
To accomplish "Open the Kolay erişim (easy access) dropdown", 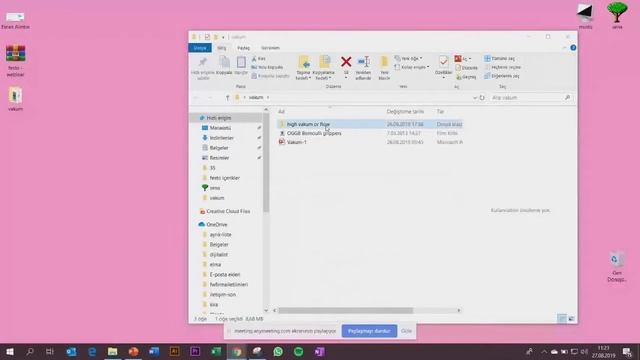I will coord(412,67).
